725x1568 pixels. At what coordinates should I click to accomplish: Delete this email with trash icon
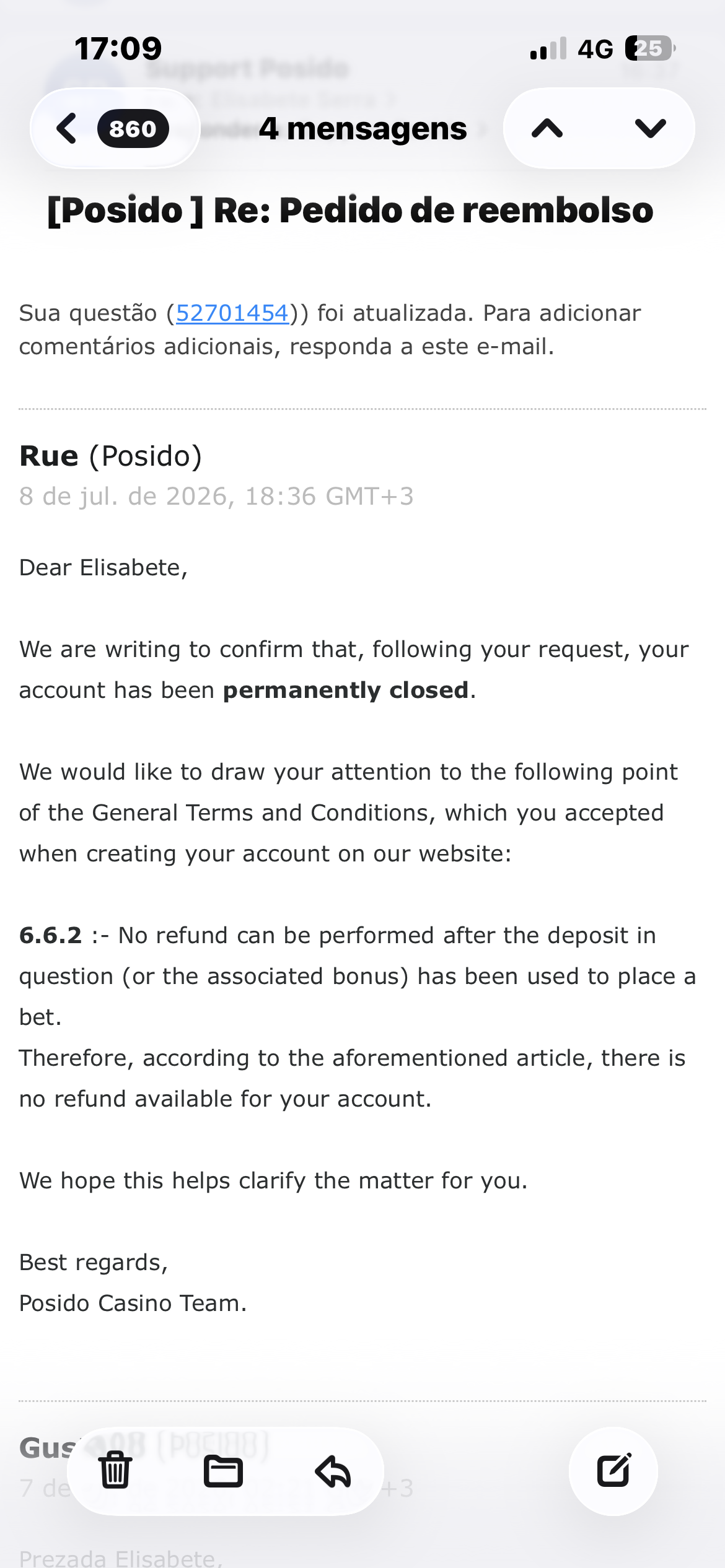click(x=115, y=1470)
